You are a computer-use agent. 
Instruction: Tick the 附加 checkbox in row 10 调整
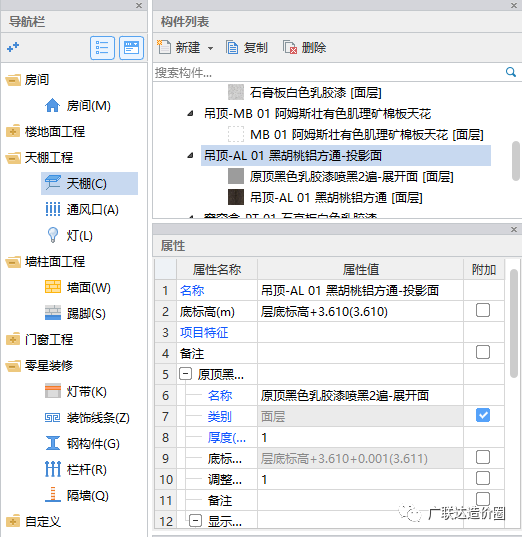point(483,478)
